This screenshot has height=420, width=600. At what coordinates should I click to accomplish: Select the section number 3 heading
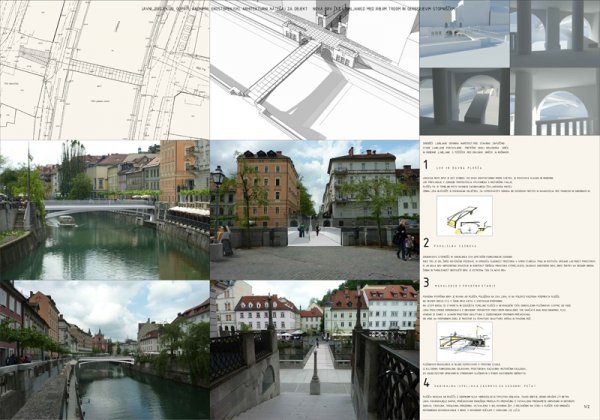tap(427, 283)
